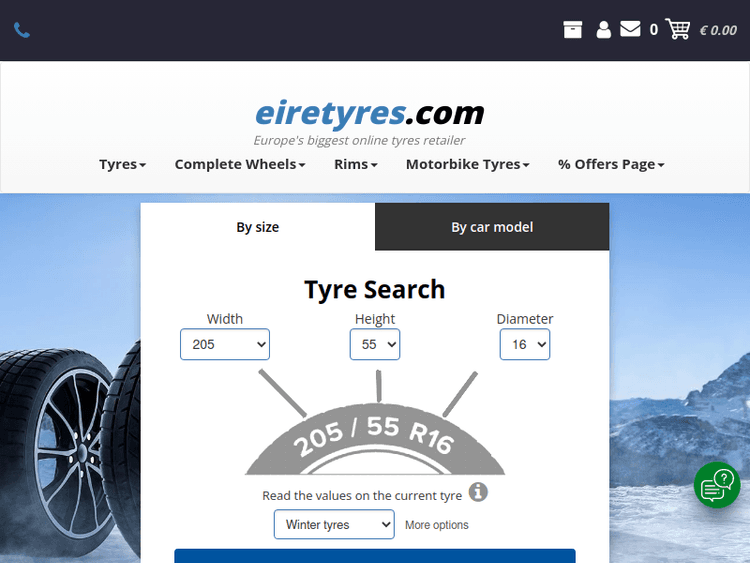Screen dimensions: 750x563
Task: Open the user account icon
Action: [x=604, y=30]
